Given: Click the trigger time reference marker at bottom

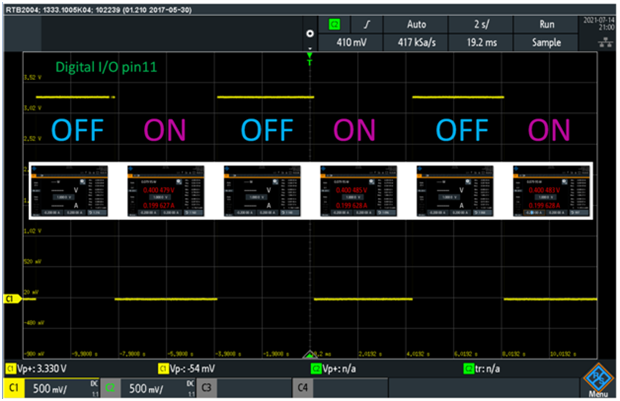Looking at the screenshot, I should [310, 354].
